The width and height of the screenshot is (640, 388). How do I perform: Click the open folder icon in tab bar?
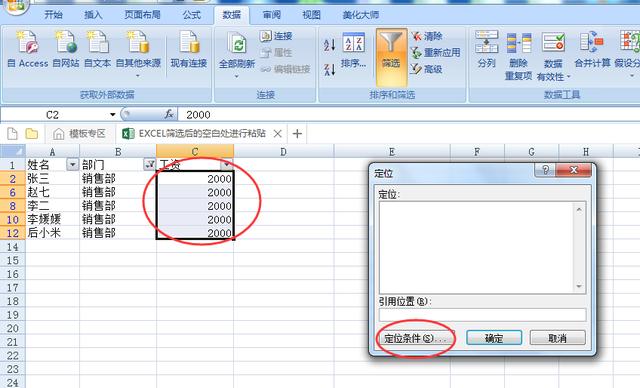click(31, 133)
